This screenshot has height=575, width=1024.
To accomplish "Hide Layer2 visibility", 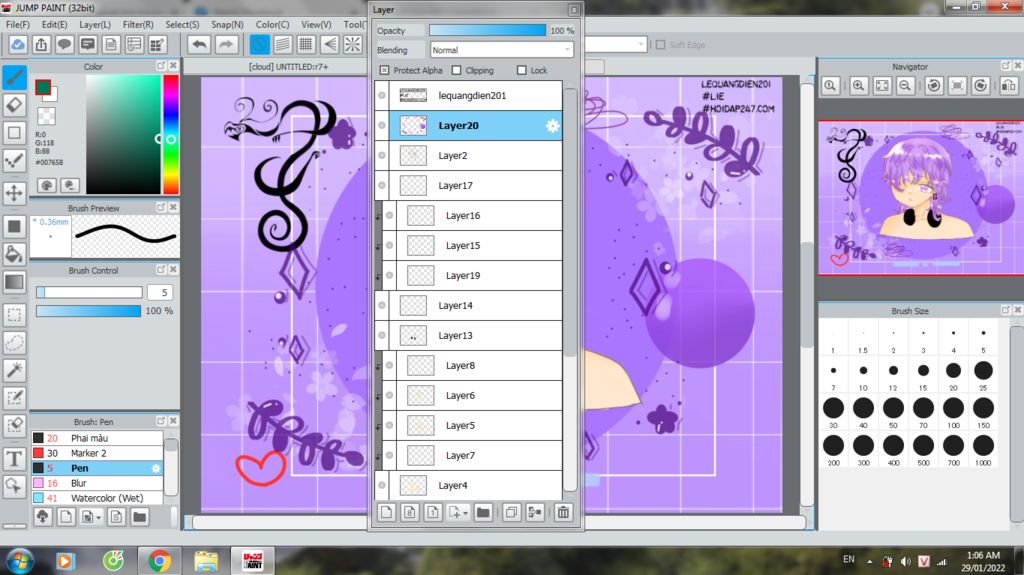I will pos(382,156).
